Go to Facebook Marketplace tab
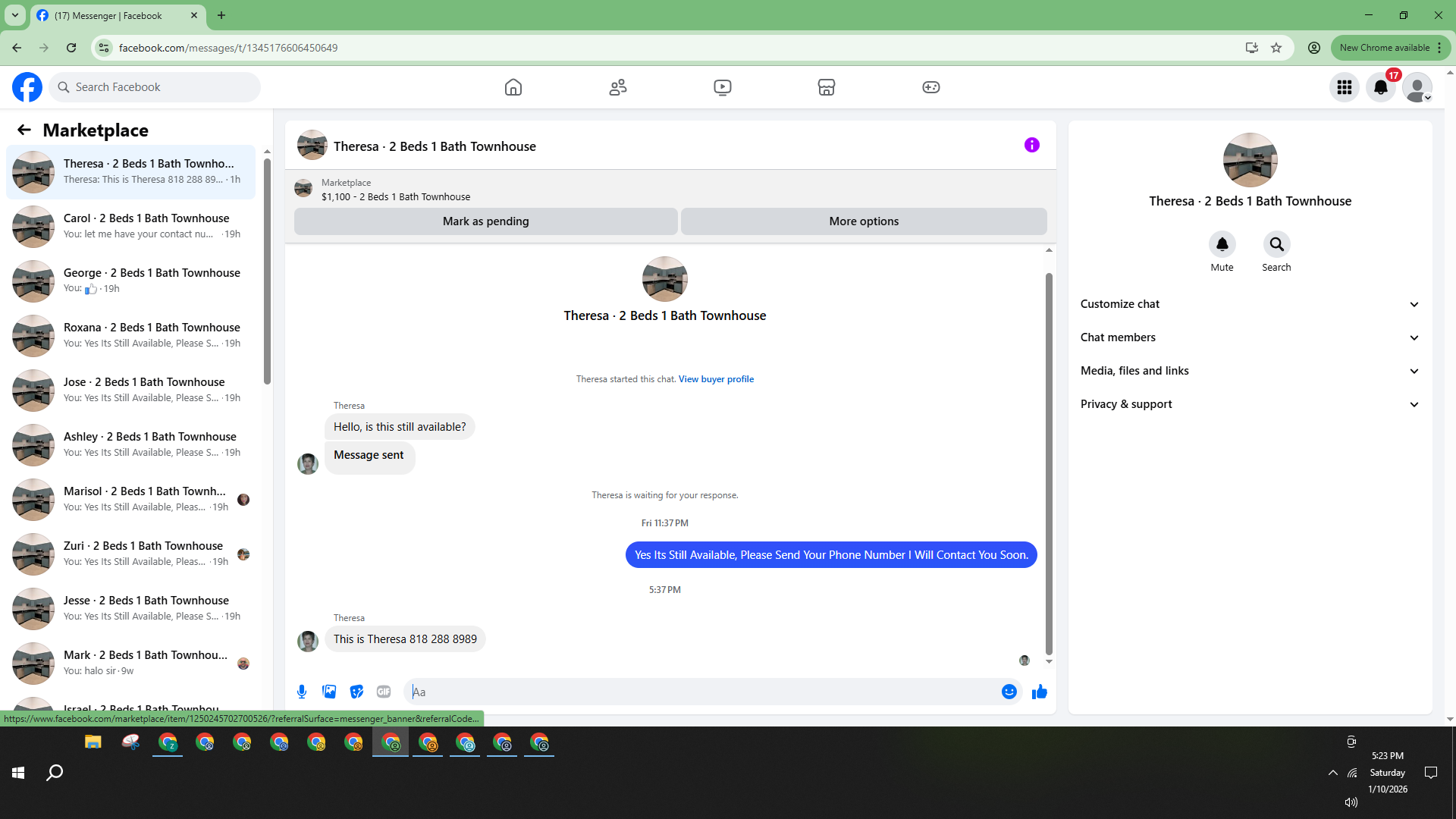The image size is (1456, 819). coord(826,87)
